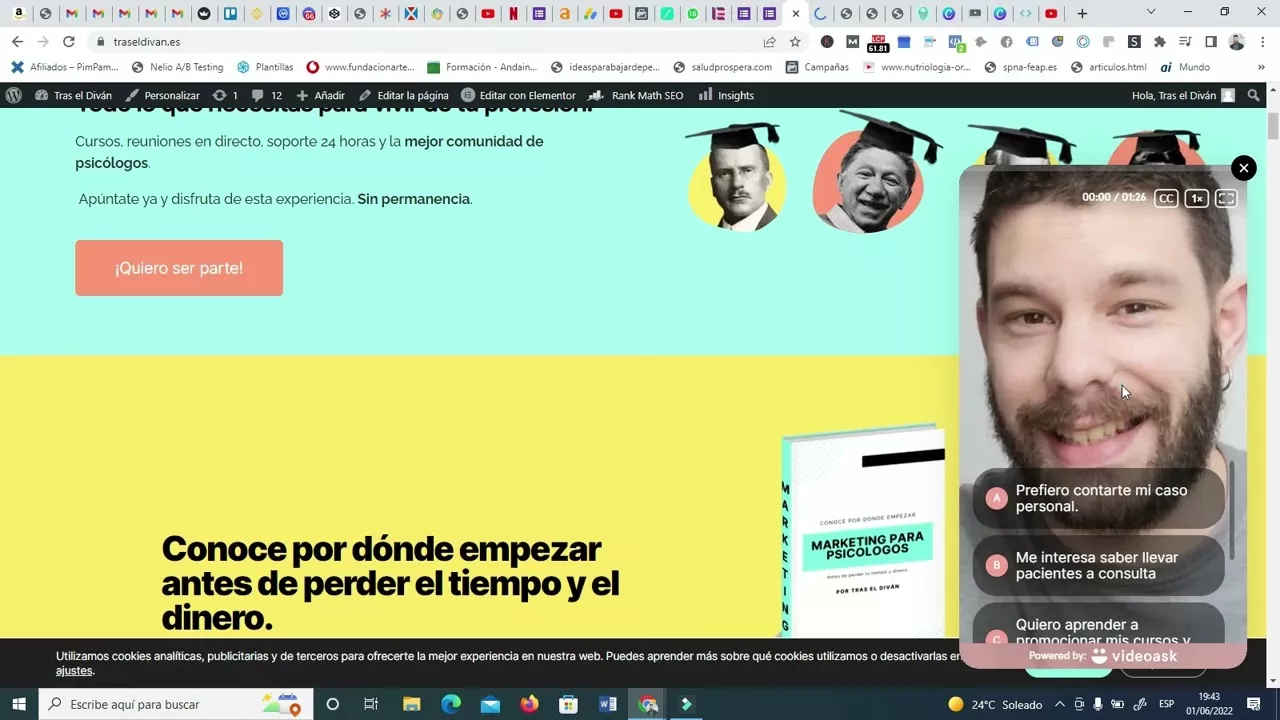Click the WordPress admin bar search icon

[x=1254, y=95]
